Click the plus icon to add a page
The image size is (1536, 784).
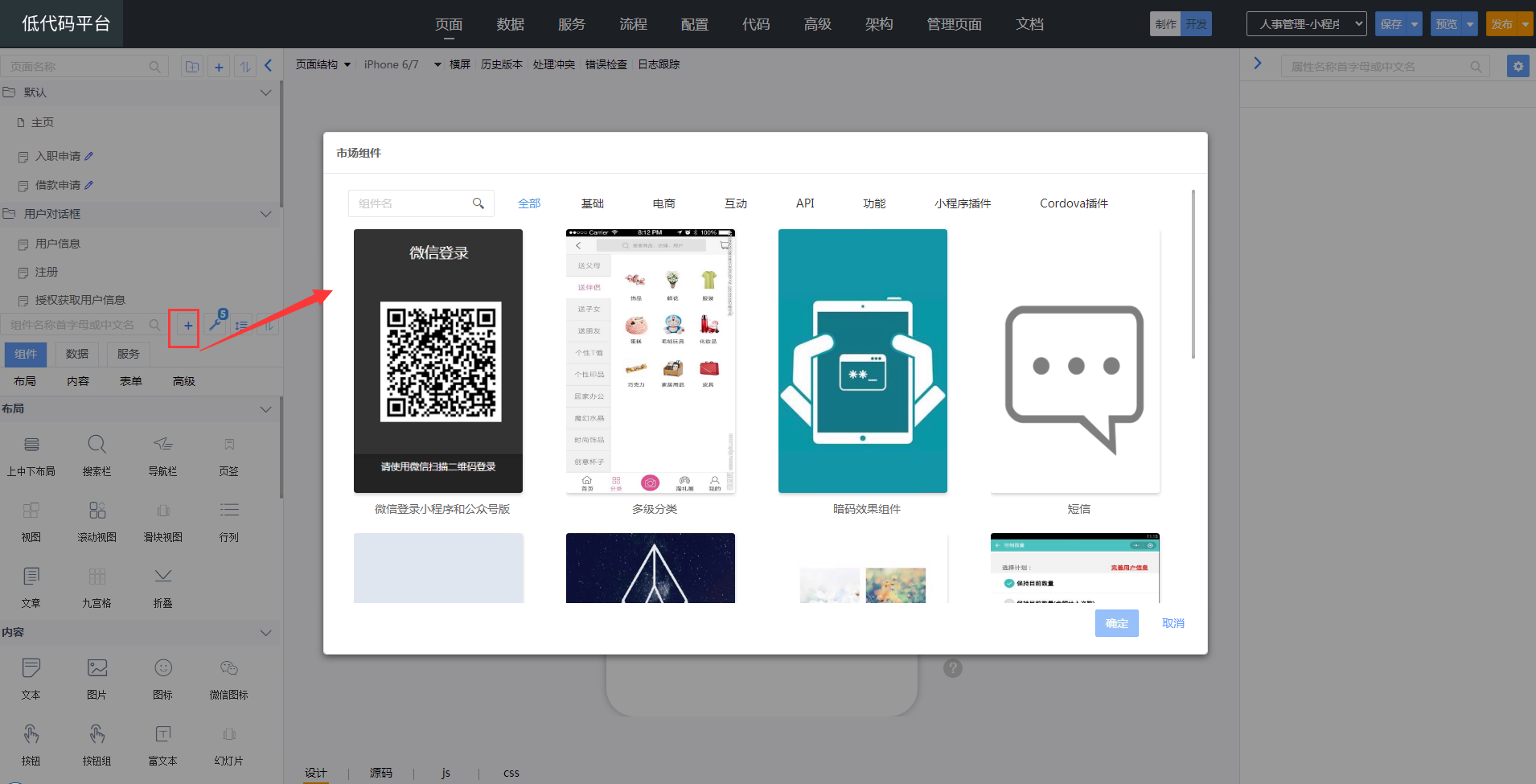click(x=219, y=67)
